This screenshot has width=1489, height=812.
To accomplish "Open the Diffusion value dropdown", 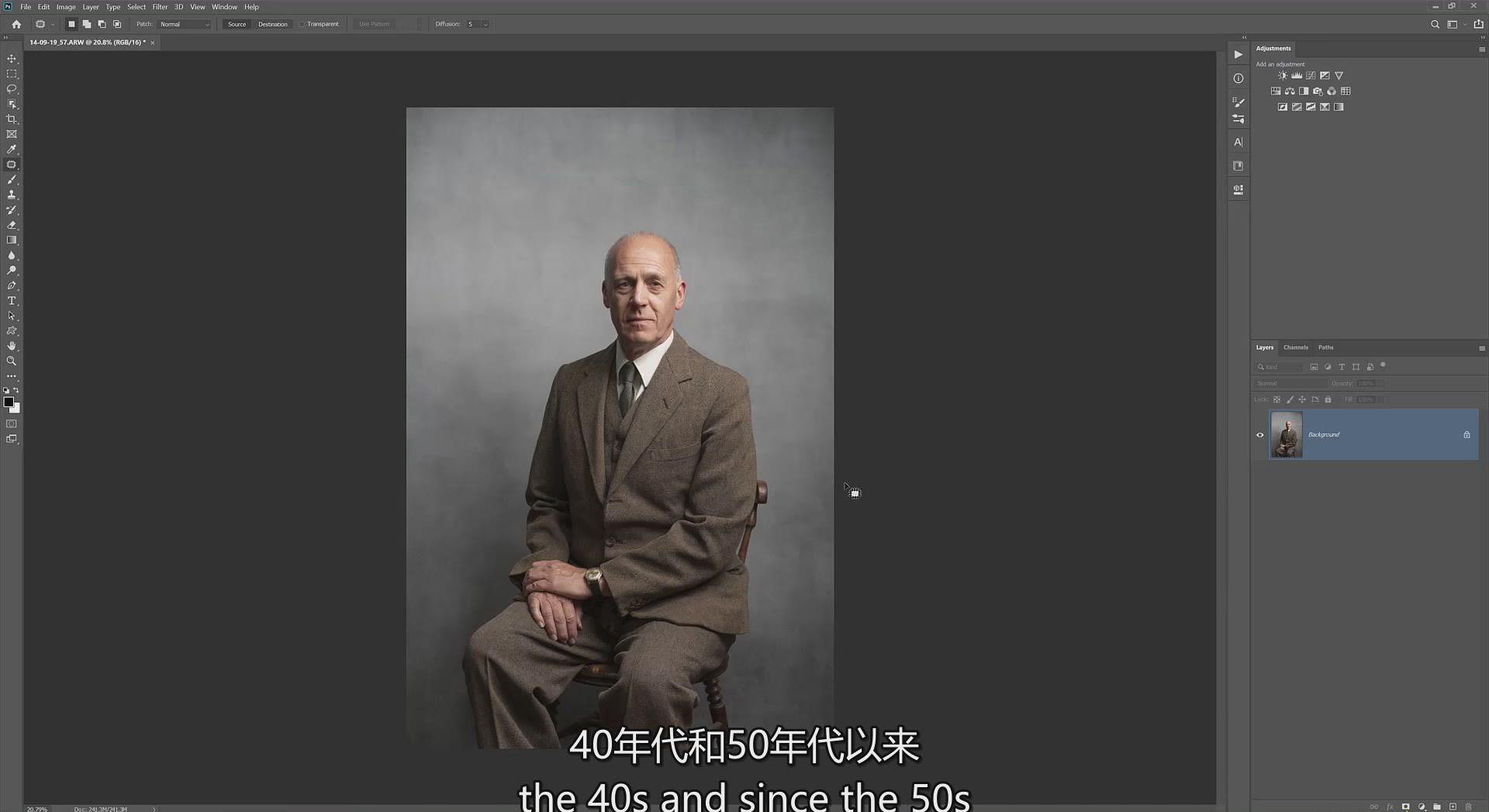I will point(485,24).
